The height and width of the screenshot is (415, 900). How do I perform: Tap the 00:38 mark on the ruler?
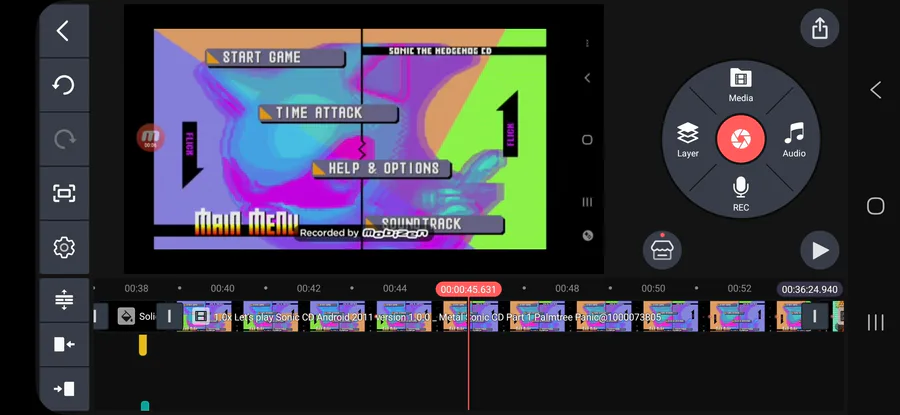pyautogui.click(x=136, y=289)
